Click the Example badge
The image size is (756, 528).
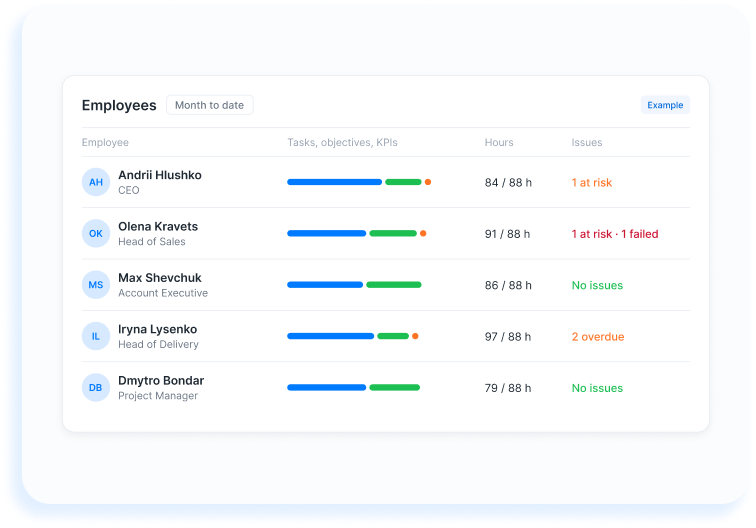coord(665,105)
